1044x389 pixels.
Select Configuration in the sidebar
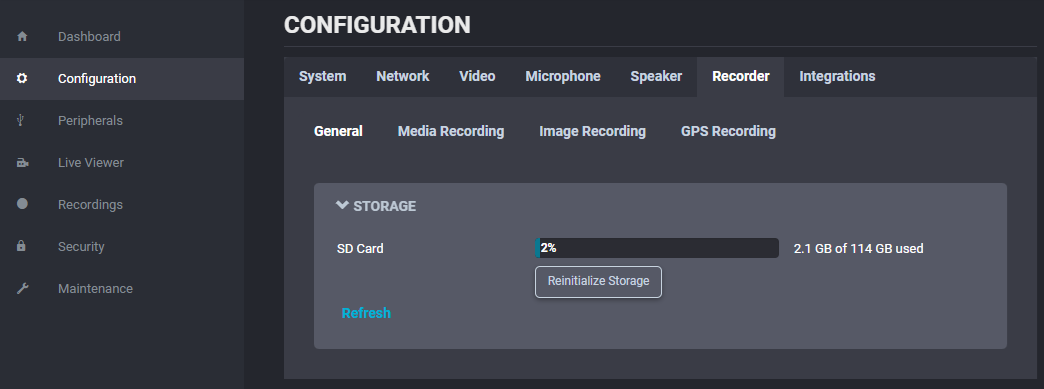coord(122,79)
